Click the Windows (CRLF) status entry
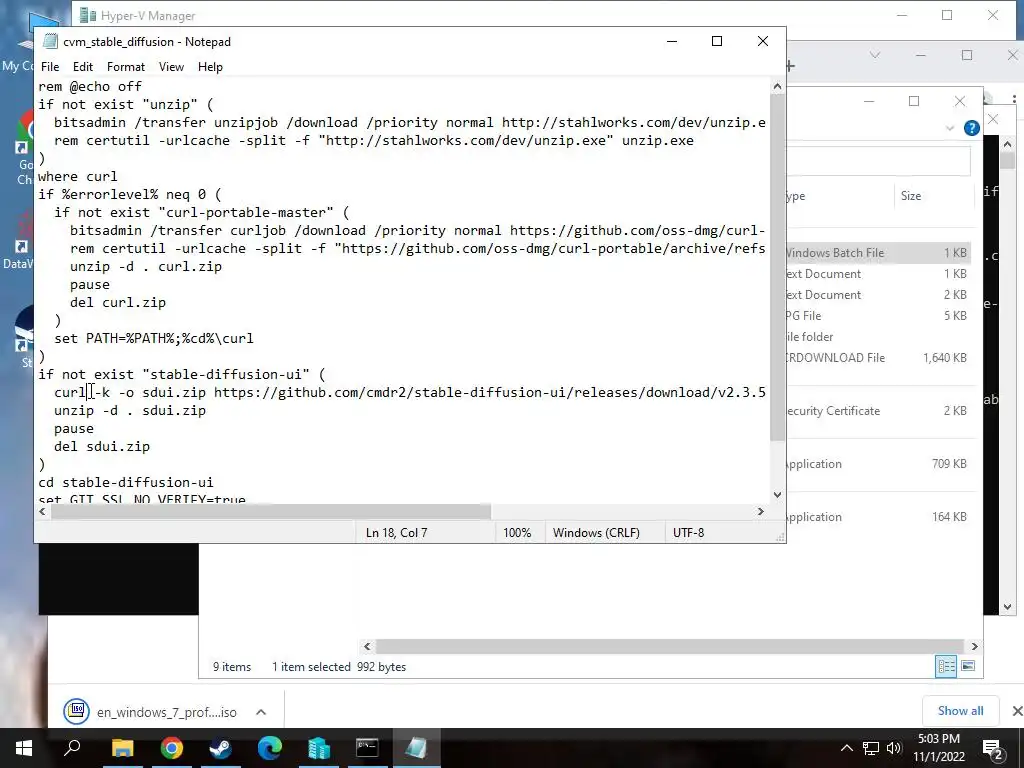The height and width of the screenshot is (768, 1024). pyautogui.click(x=596, y=533)
